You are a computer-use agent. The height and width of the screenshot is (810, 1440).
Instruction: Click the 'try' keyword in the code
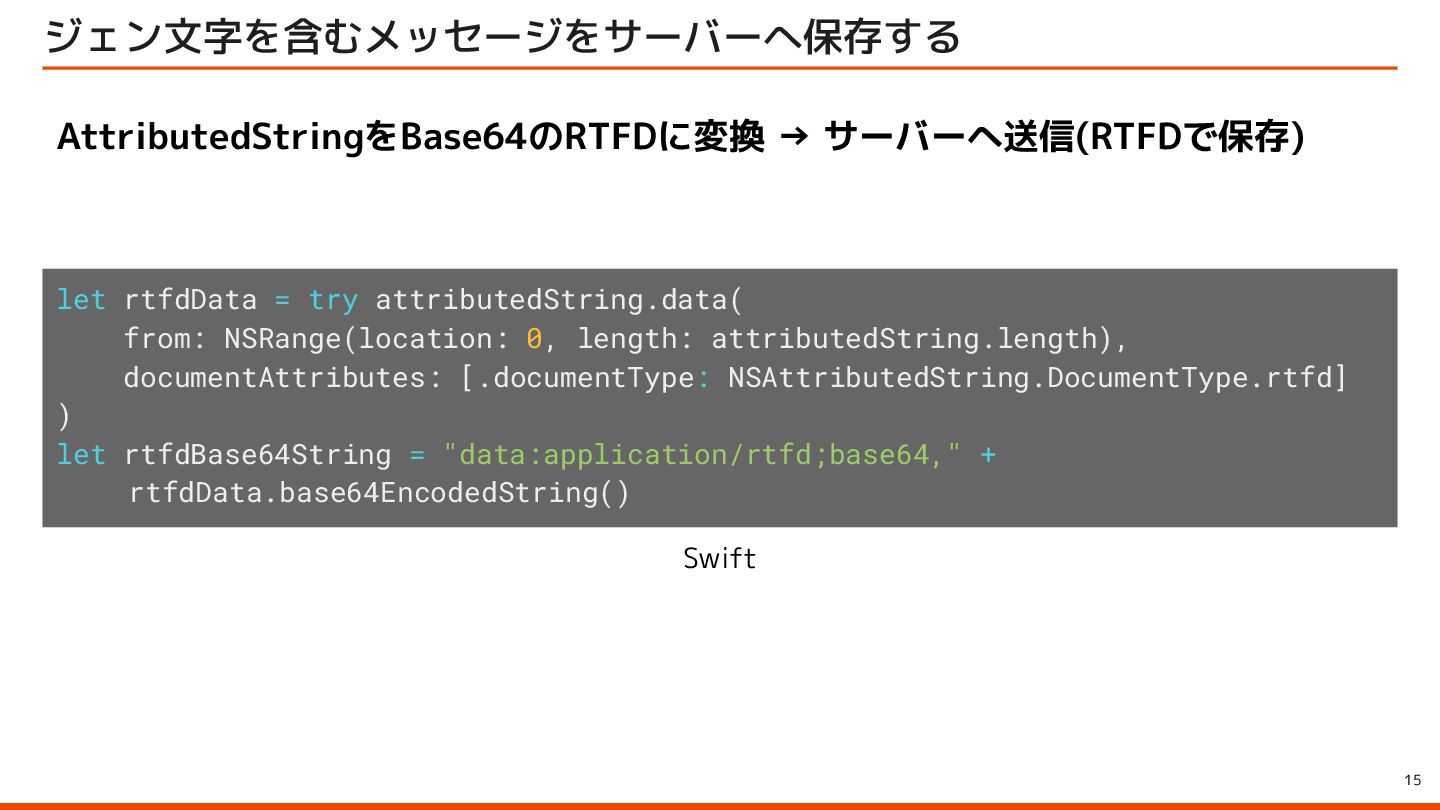[333, 300]
